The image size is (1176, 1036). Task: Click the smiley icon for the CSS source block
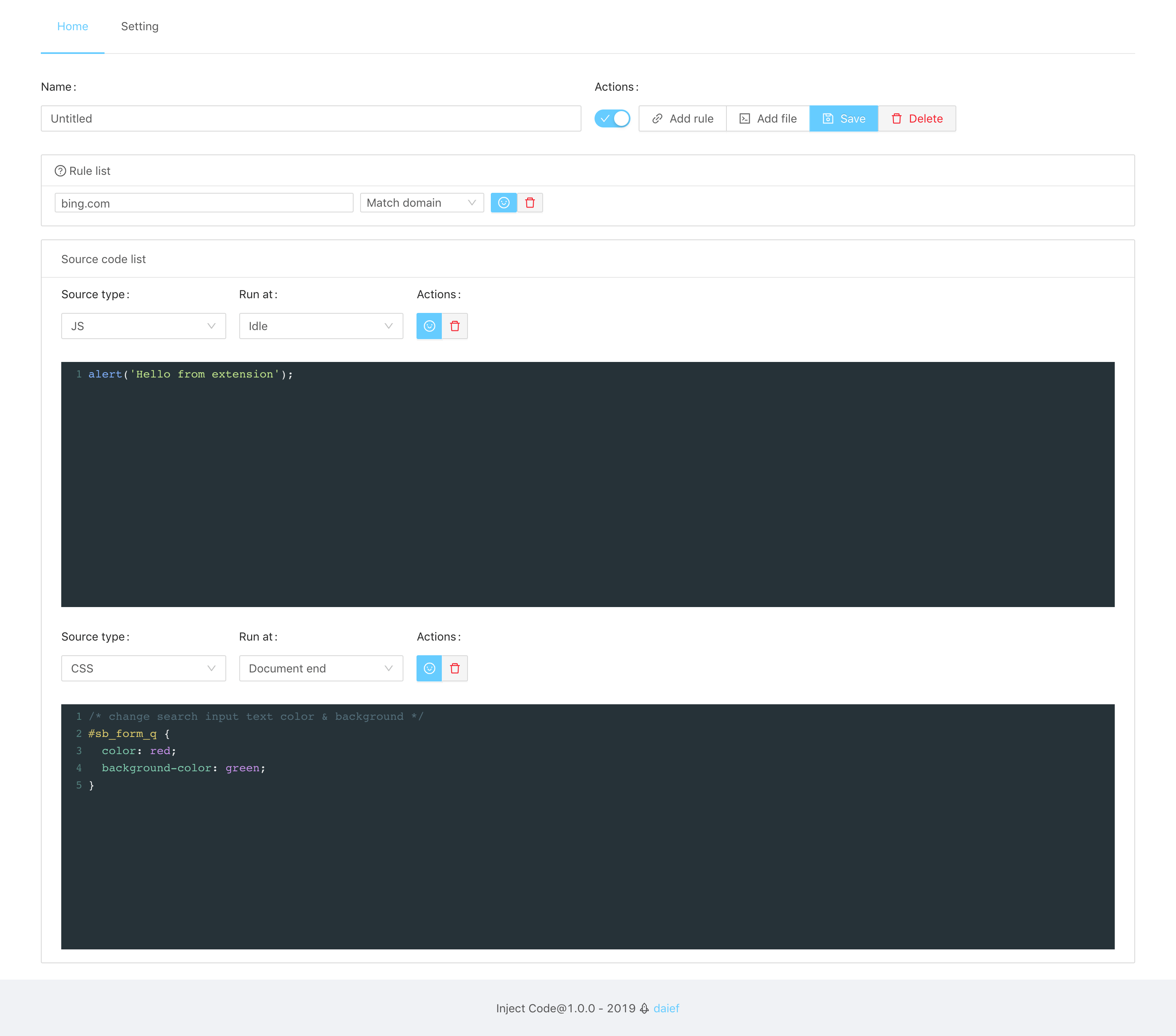pos(429,668)
